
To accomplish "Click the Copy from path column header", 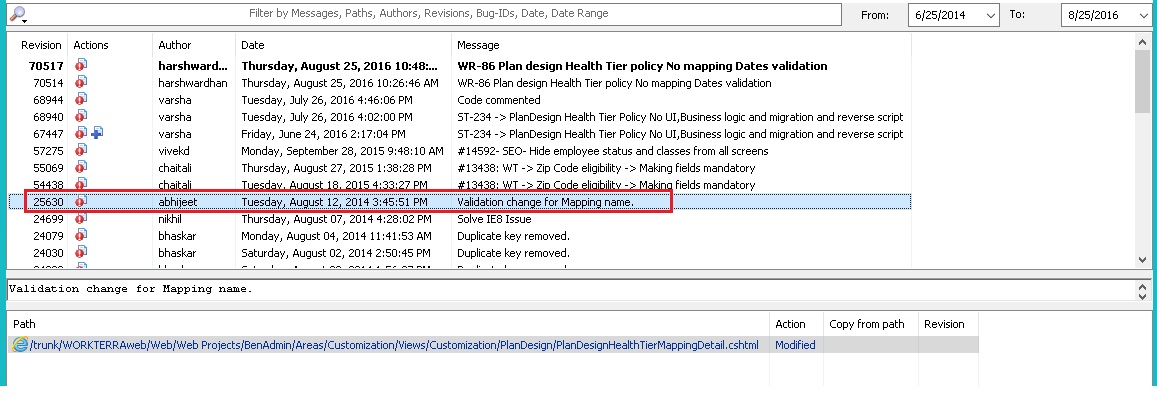I will point(867,324).
